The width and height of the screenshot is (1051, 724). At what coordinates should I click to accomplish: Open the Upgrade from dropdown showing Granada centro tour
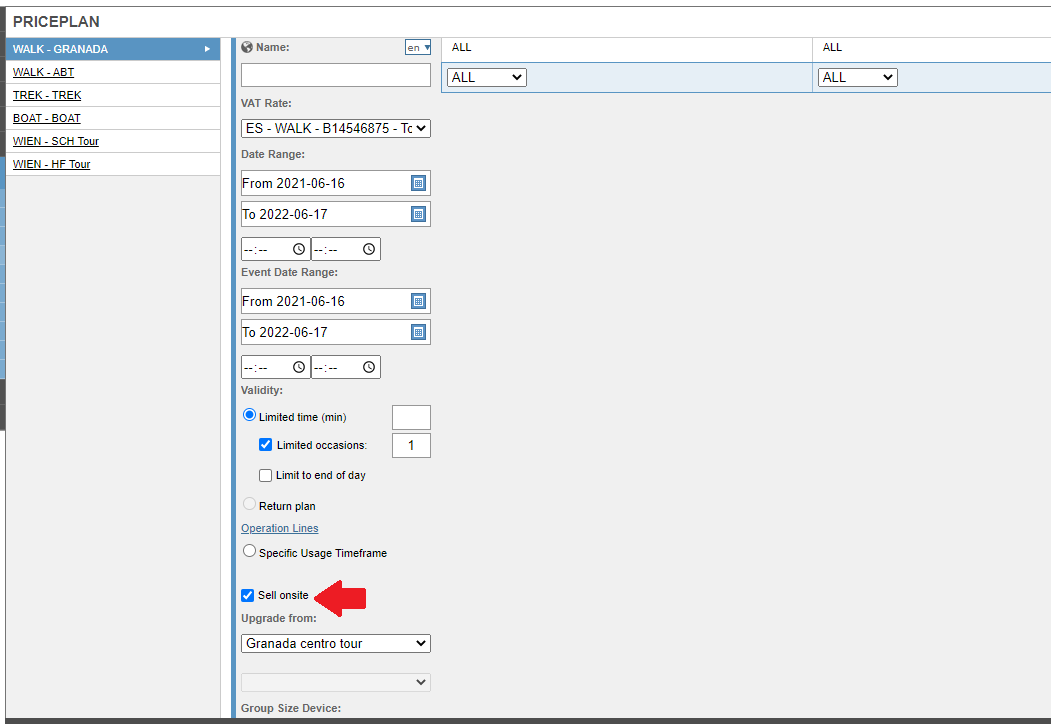335,643
